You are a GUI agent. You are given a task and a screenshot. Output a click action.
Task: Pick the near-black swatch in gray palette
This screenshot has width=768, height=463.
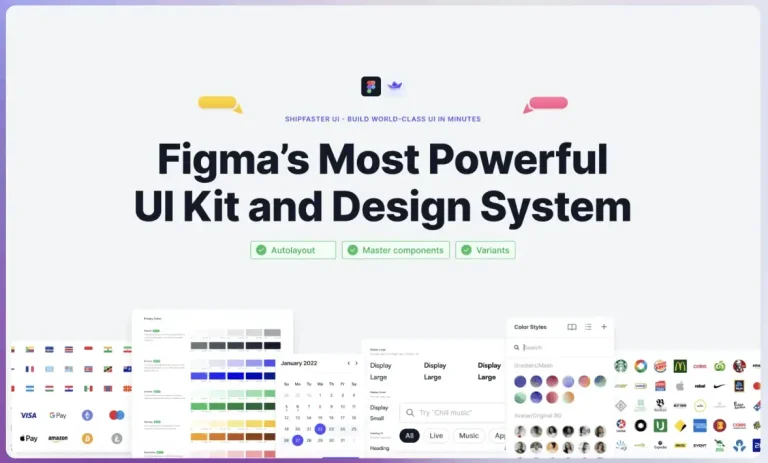click(272, 345)
